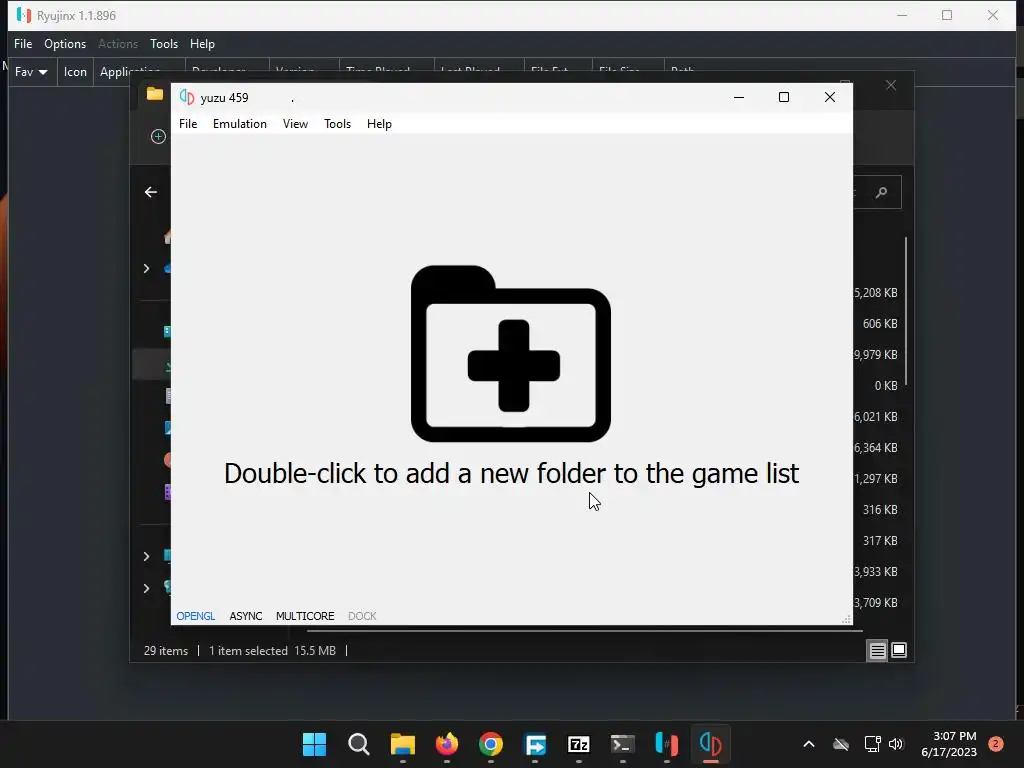Open the Ryujinx Help menu
The height and width of the screenshot is (768, 1024).
point(202,44)
